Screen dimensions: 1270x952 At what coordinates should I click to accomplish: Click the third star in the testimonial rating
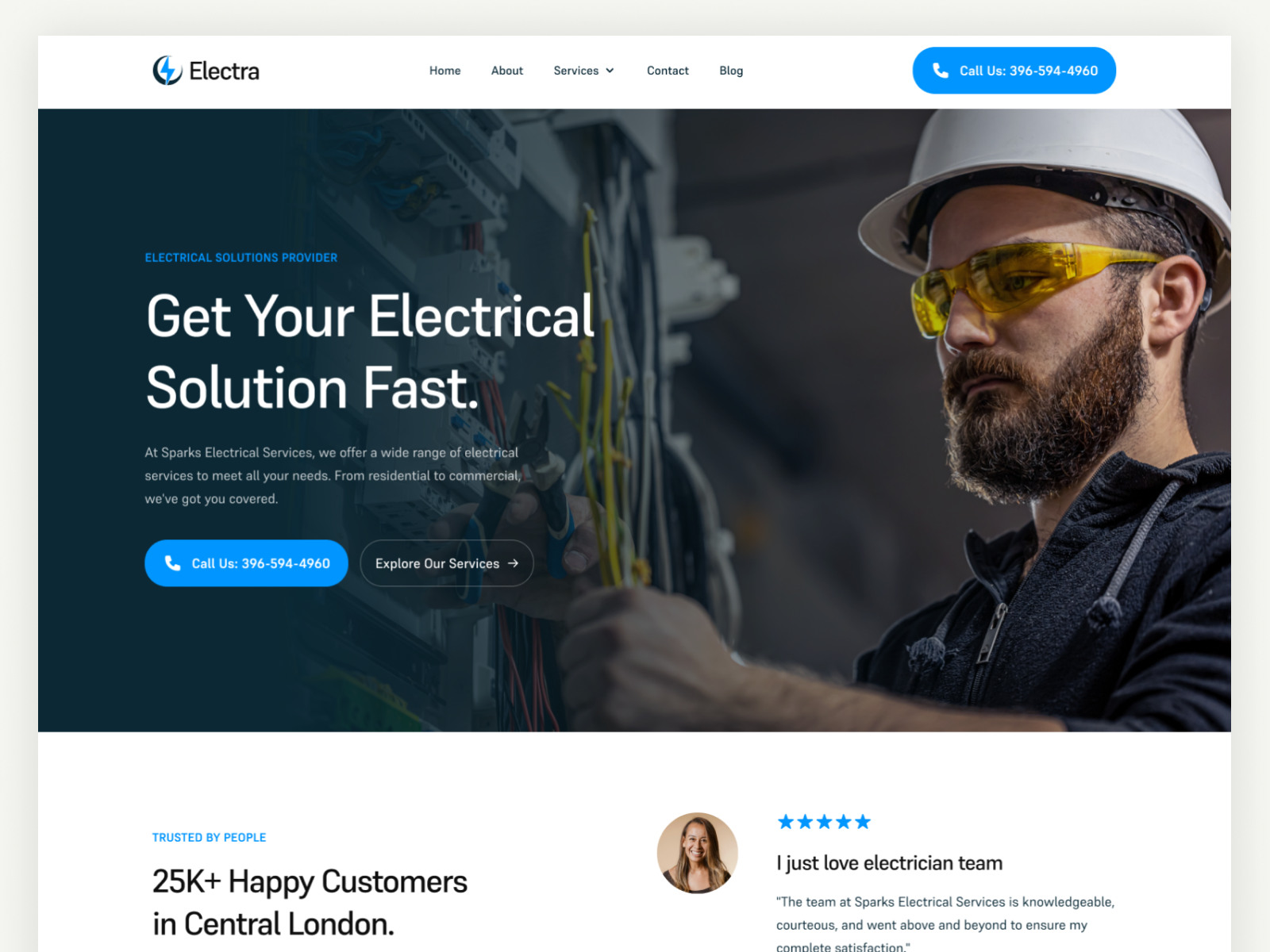[824, 822]
